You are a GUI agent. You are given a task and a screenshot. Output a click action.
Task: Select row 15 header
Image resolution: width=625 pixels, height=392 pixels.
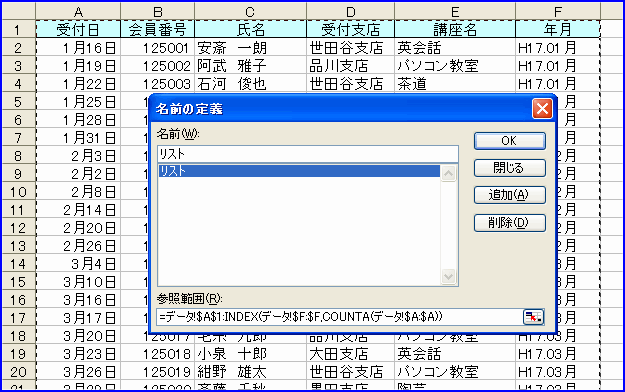pyautogui.click(x=18, y=282)
